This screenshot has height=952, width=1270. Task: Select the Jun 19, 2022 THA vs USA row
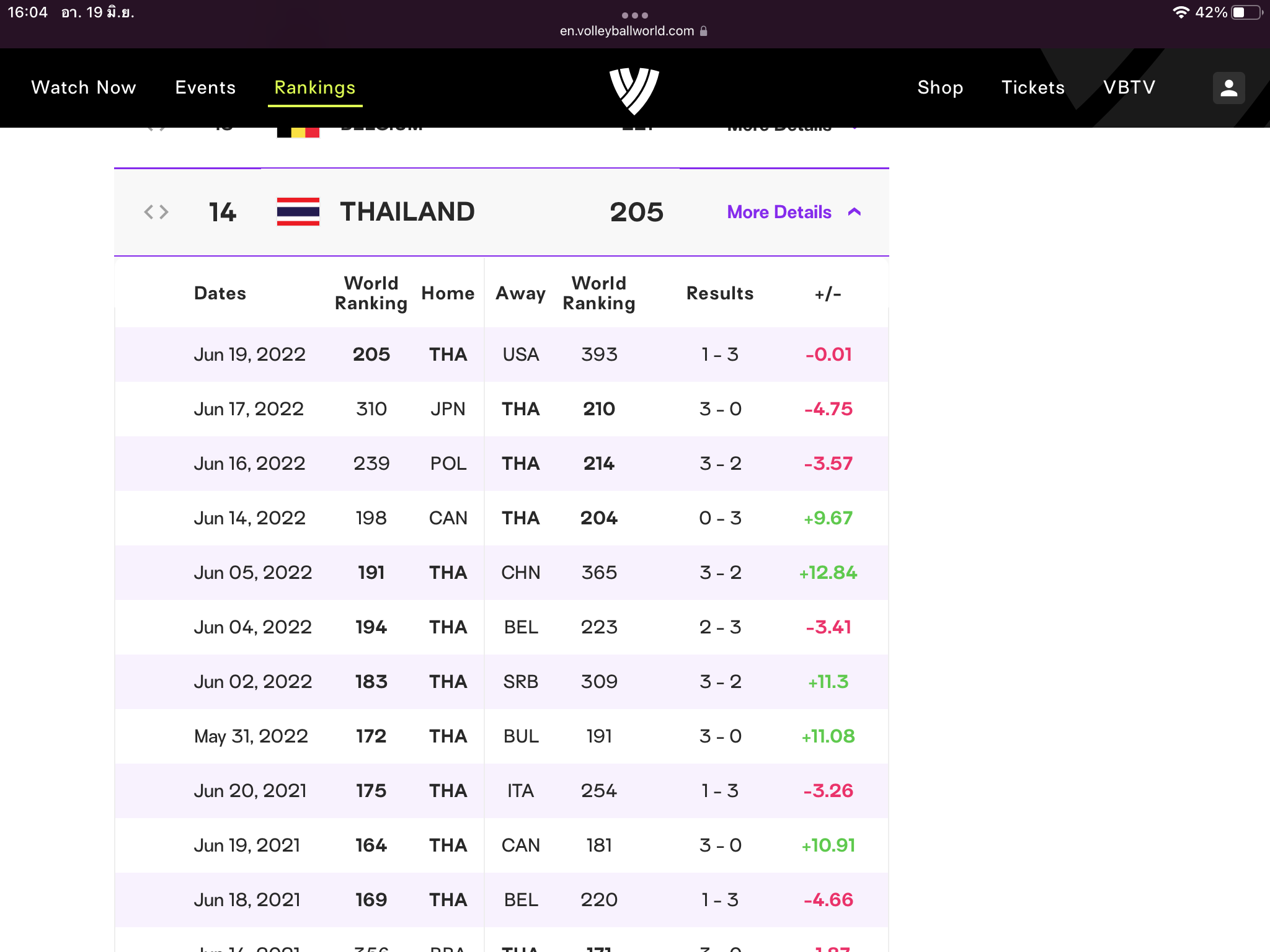[x=501, y=355]
